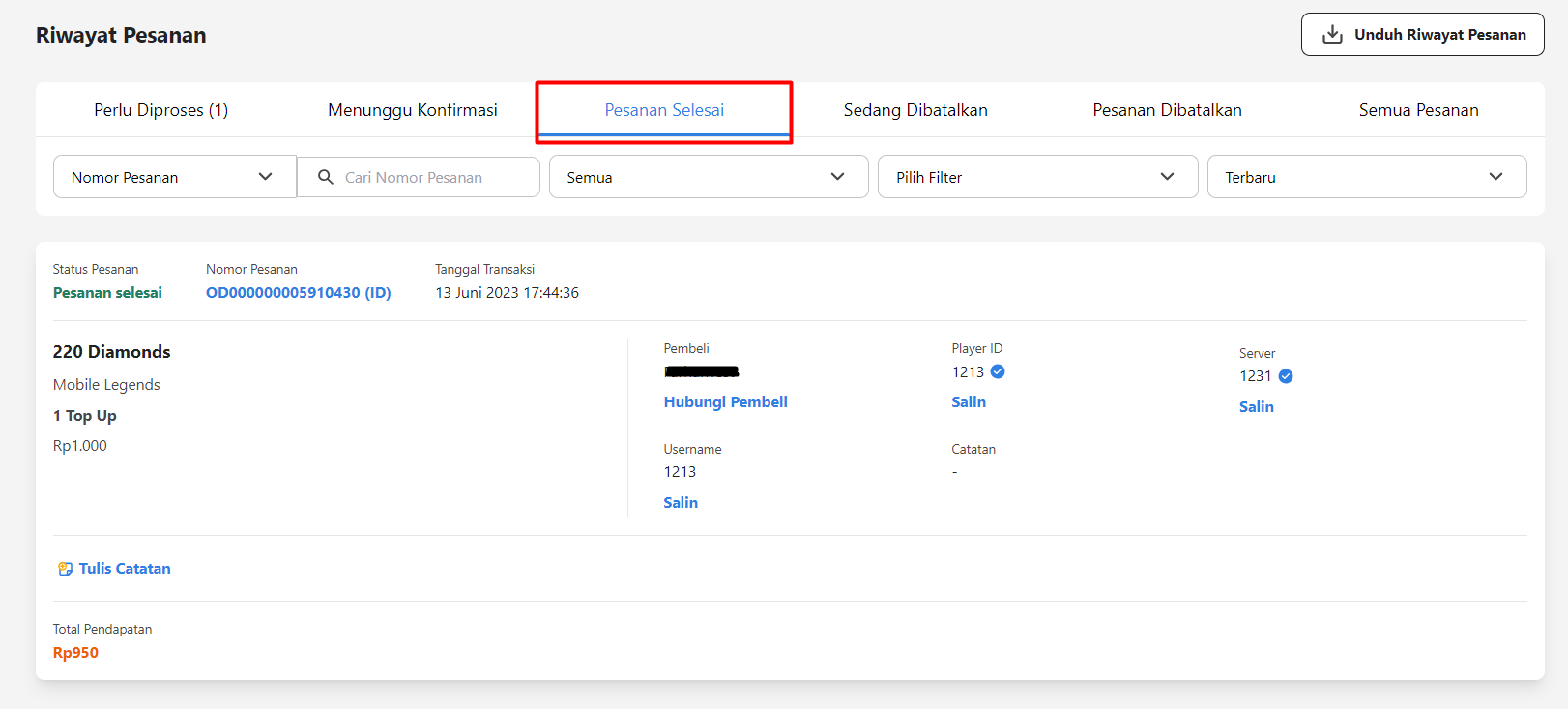This screenshot has width=1568, height=709.
Task: Copy Player ID with Salin link
Action: pyautogui.click(x=969, y=402)
